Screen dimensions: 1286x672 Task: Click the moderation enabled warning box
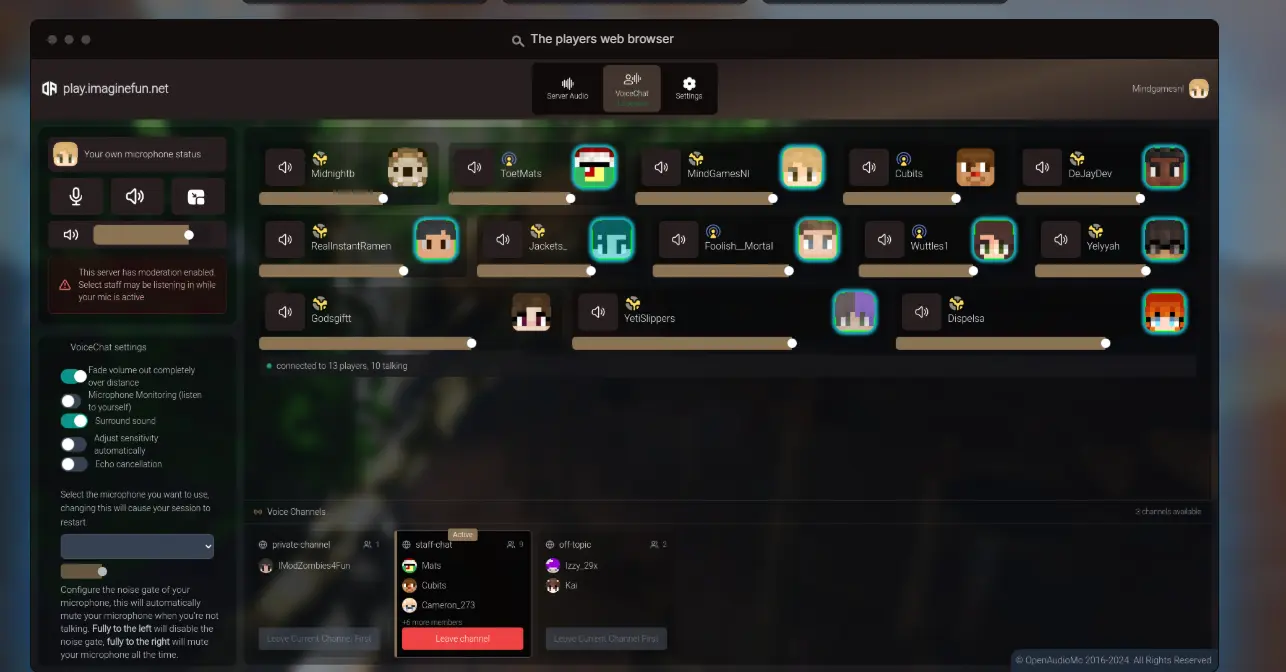137,285
